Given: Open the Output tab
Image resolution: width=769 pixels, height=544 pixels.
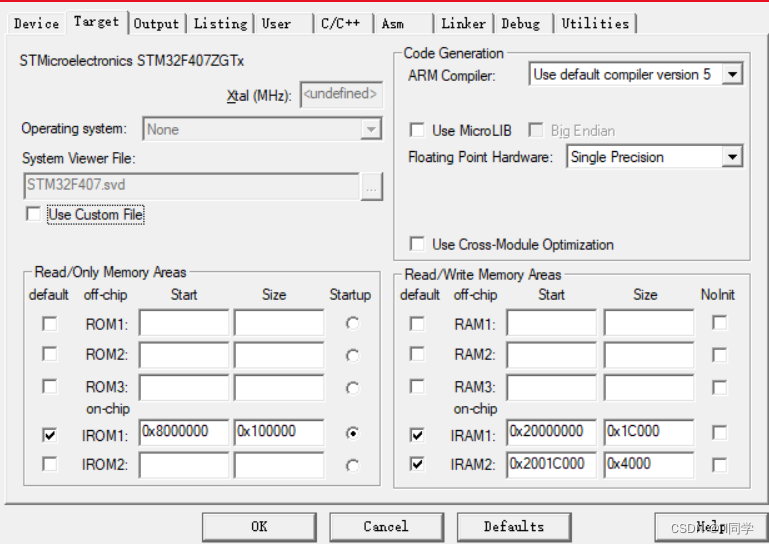Looking at the screenshot, I should coord(156,24).
